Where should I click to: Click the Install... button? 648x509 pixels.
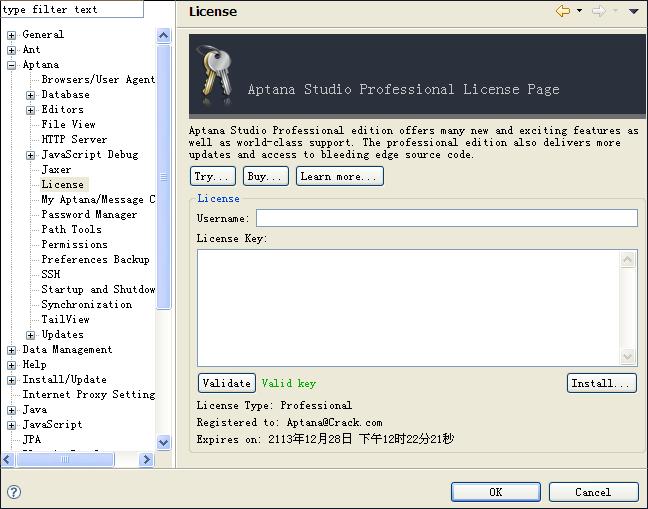pos(602,383)
